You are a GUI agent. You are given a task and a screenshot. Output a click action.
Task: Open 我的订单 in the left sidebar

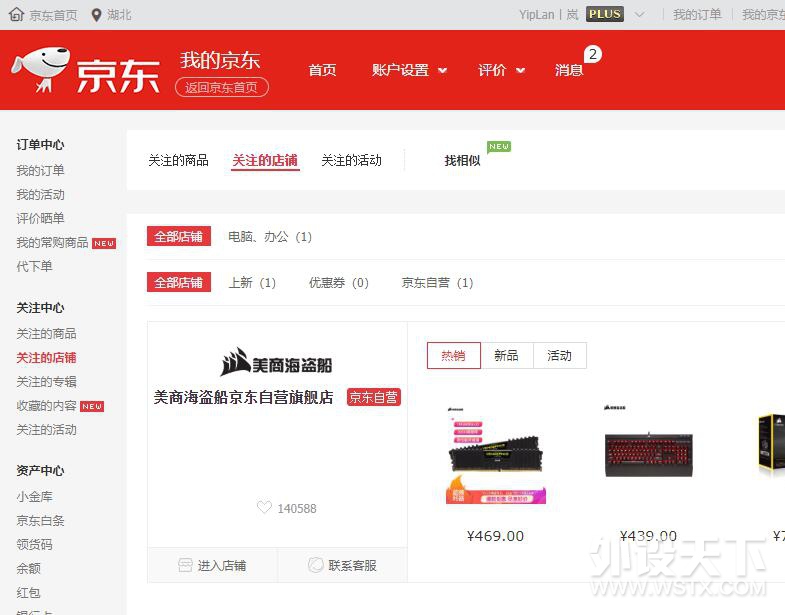pyautogui.click(x=40, y=170)
